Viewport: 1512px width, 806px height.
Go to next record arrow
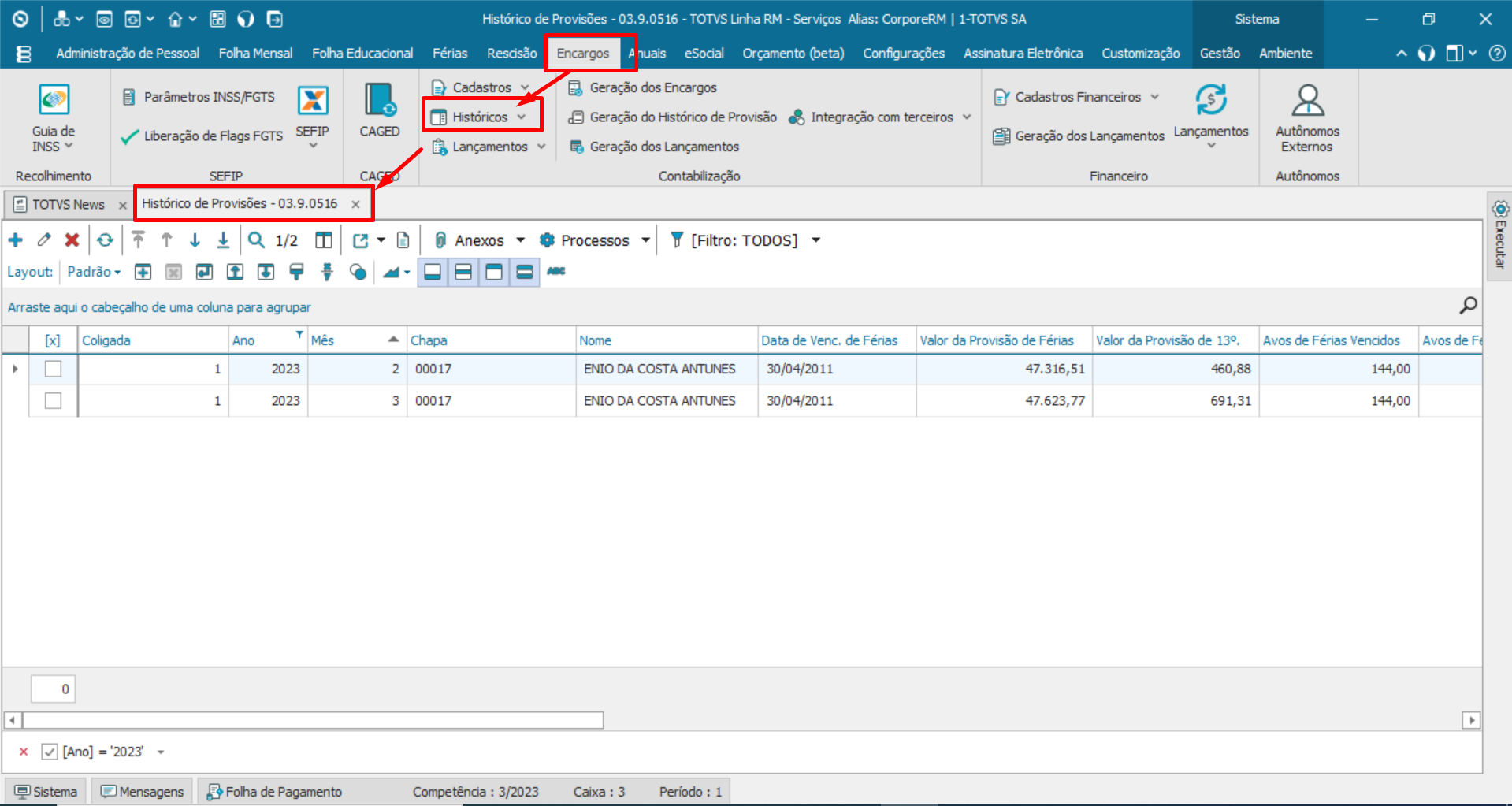[x=195, y=240]
